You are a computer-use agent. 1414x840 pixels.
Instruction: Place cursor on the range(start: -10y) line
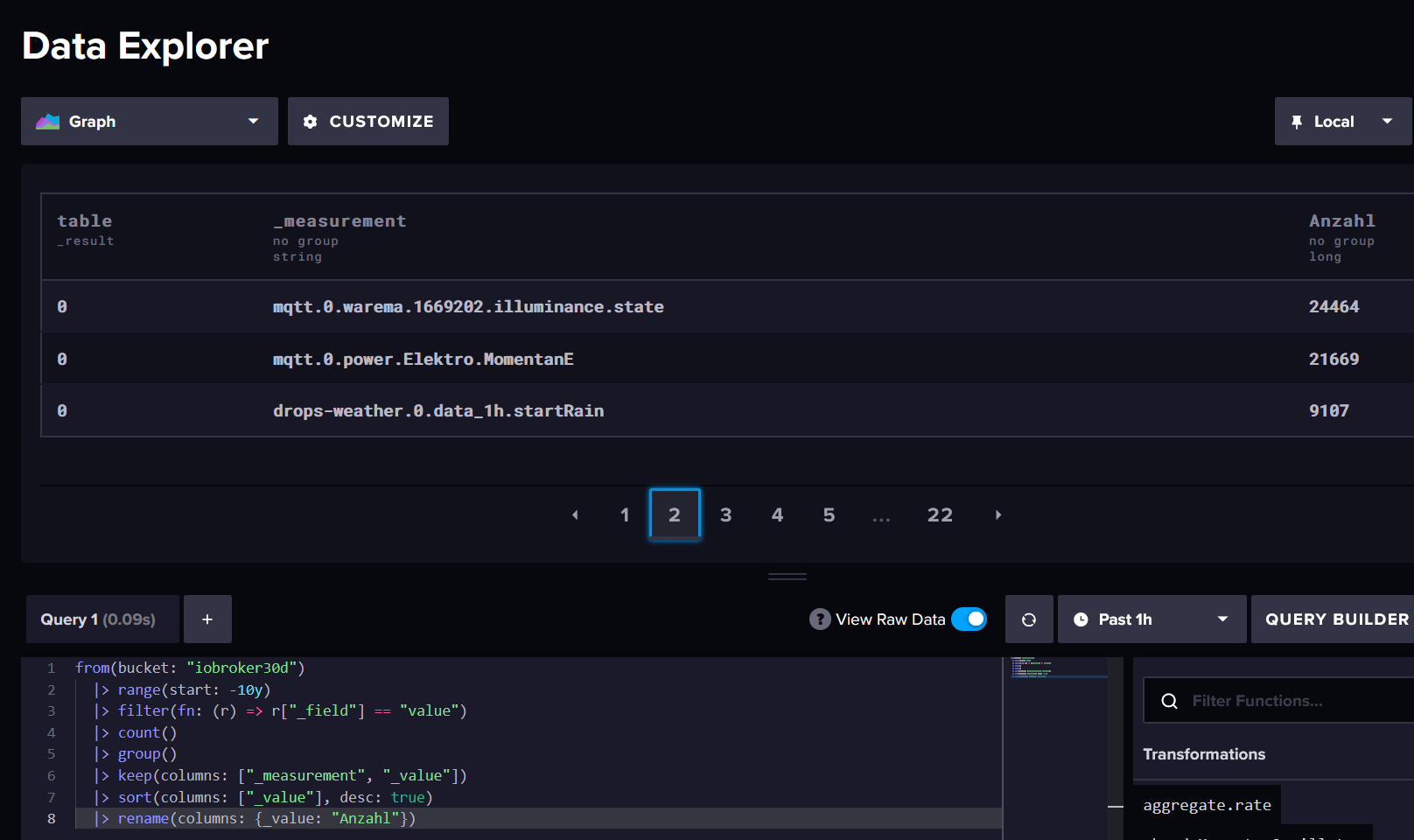point(182,689)
